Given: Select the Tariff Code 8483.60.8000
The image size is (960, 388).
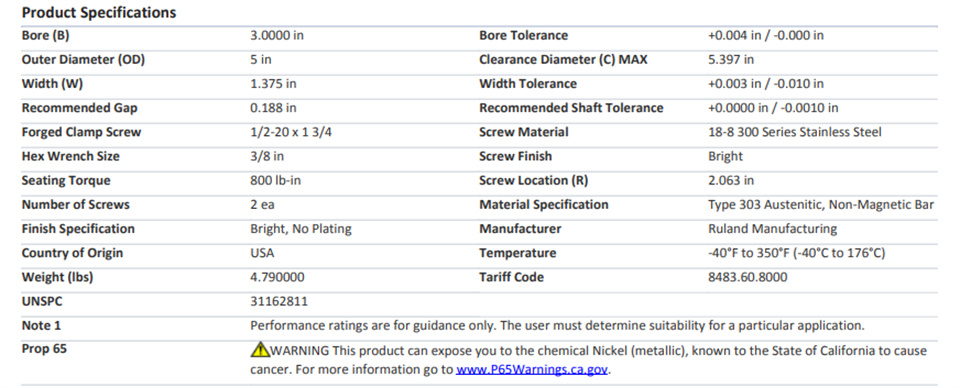Looking at the screenshot, I should (748, 277).
